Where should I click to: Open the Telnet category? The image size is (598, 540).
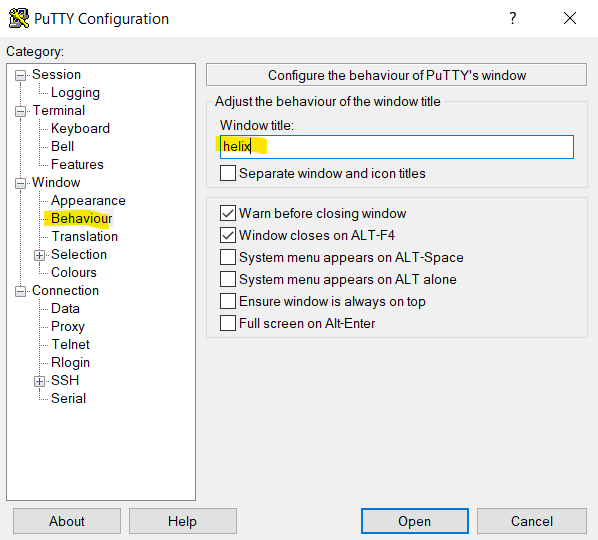click(x=71, y=344)
